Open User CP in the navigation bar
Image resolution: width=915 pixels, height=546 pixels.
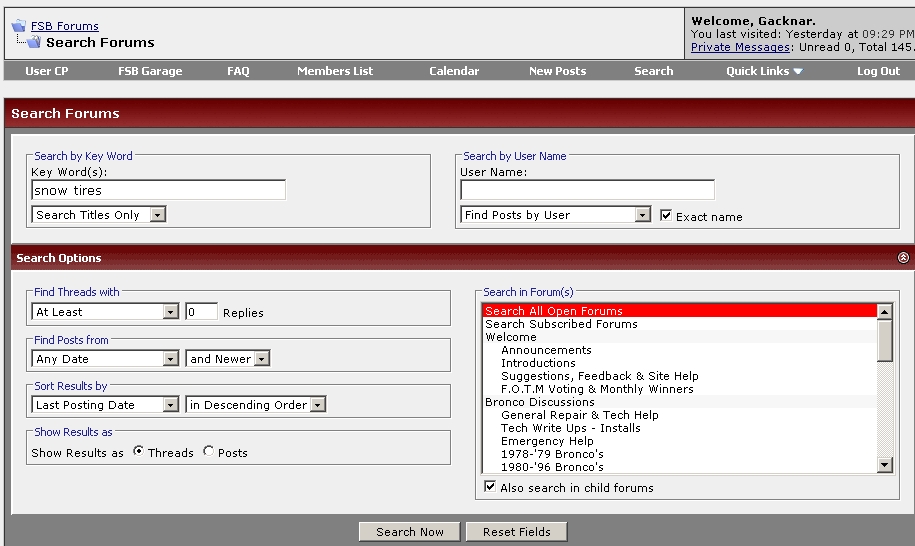pyautogui.click(x=47, y=71)
